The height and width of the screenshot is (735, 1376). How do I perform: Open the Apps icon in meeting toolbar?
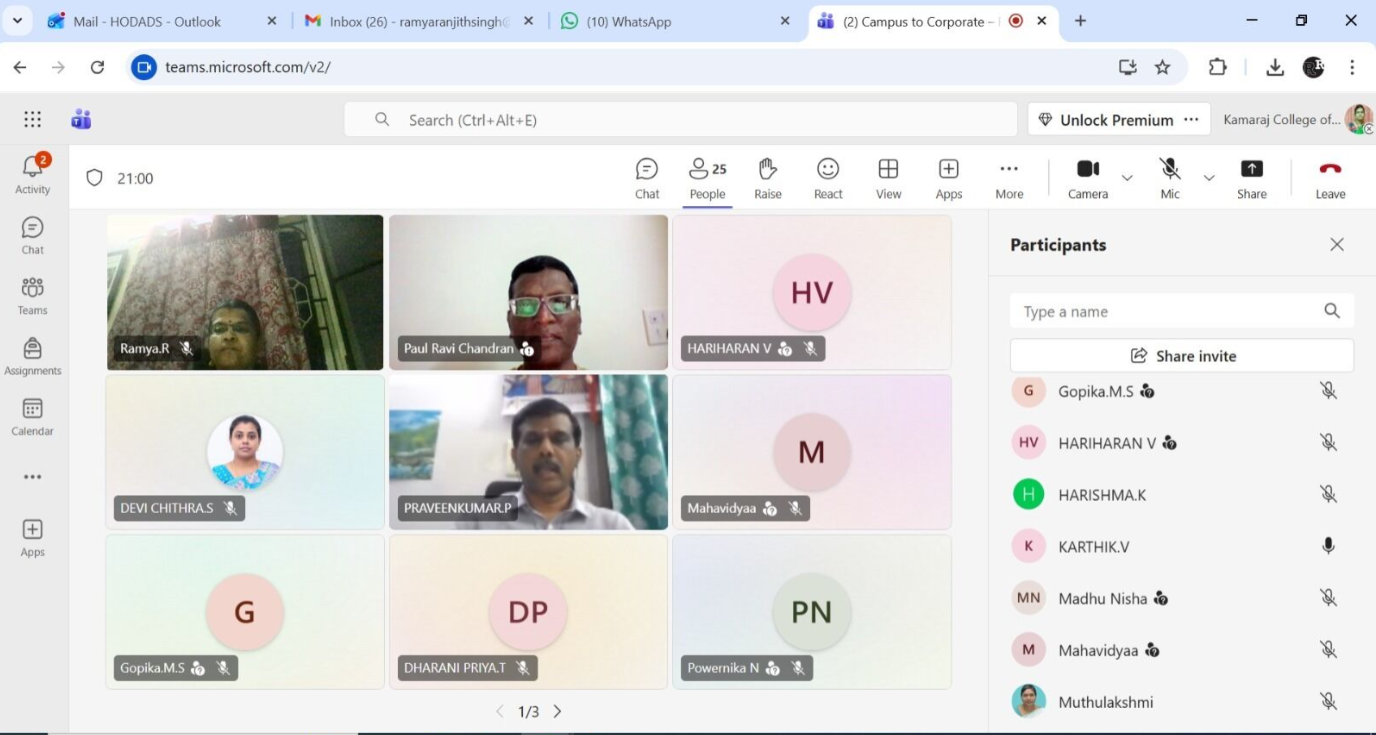point(948,178)
